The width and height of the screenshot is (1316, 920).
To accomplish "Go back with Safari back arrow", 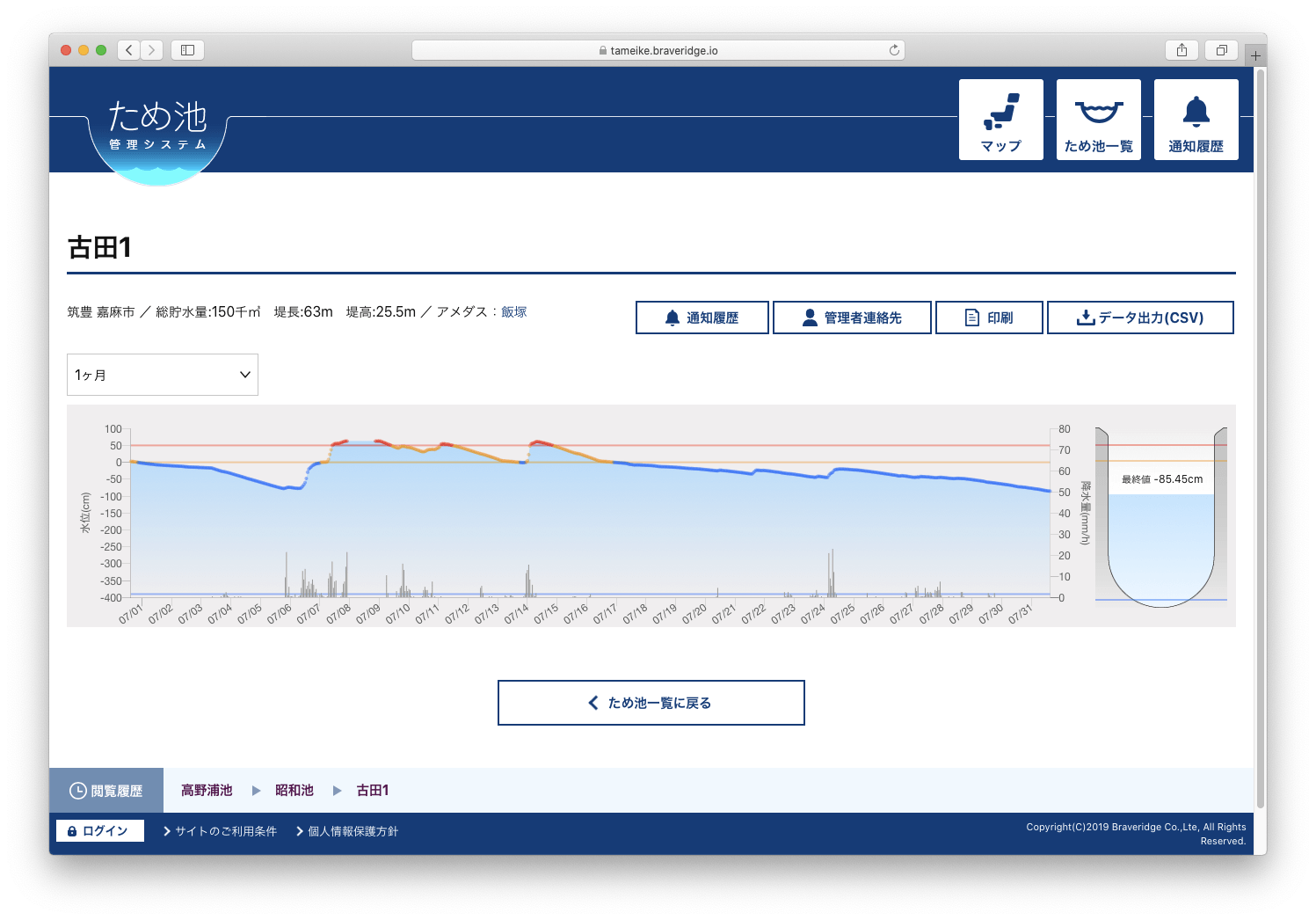I will [129, 50].
